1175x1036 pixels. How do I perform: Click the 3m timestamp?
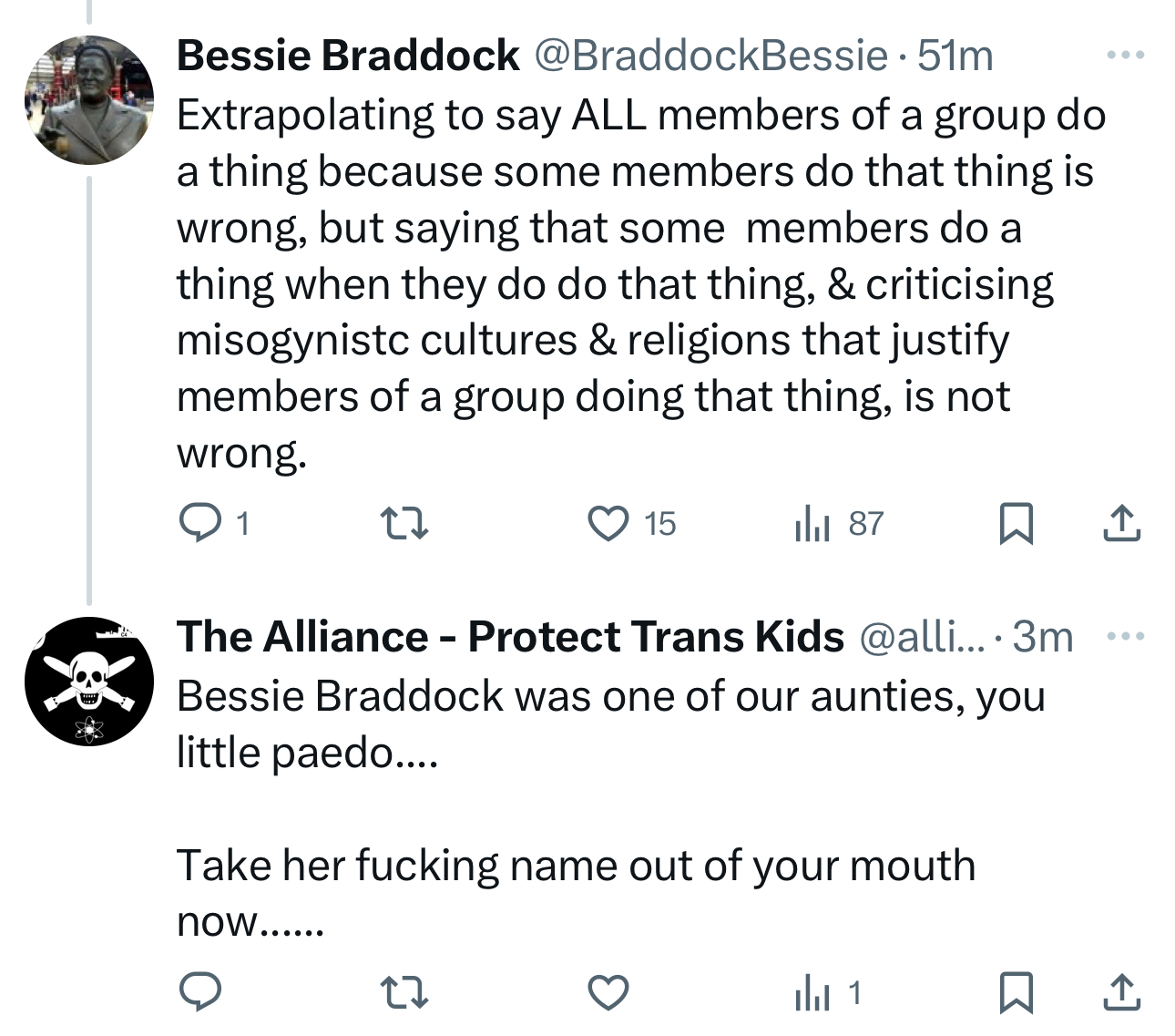pyautogui.click(x=1043, y=637)
